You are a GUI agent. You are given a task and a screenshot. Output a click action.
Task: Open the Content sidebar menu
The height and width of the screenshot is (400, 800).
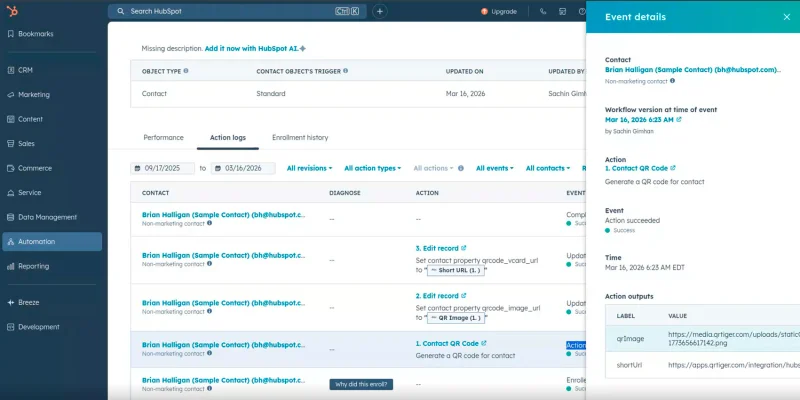pyautogui.click(x=26, y=119)
